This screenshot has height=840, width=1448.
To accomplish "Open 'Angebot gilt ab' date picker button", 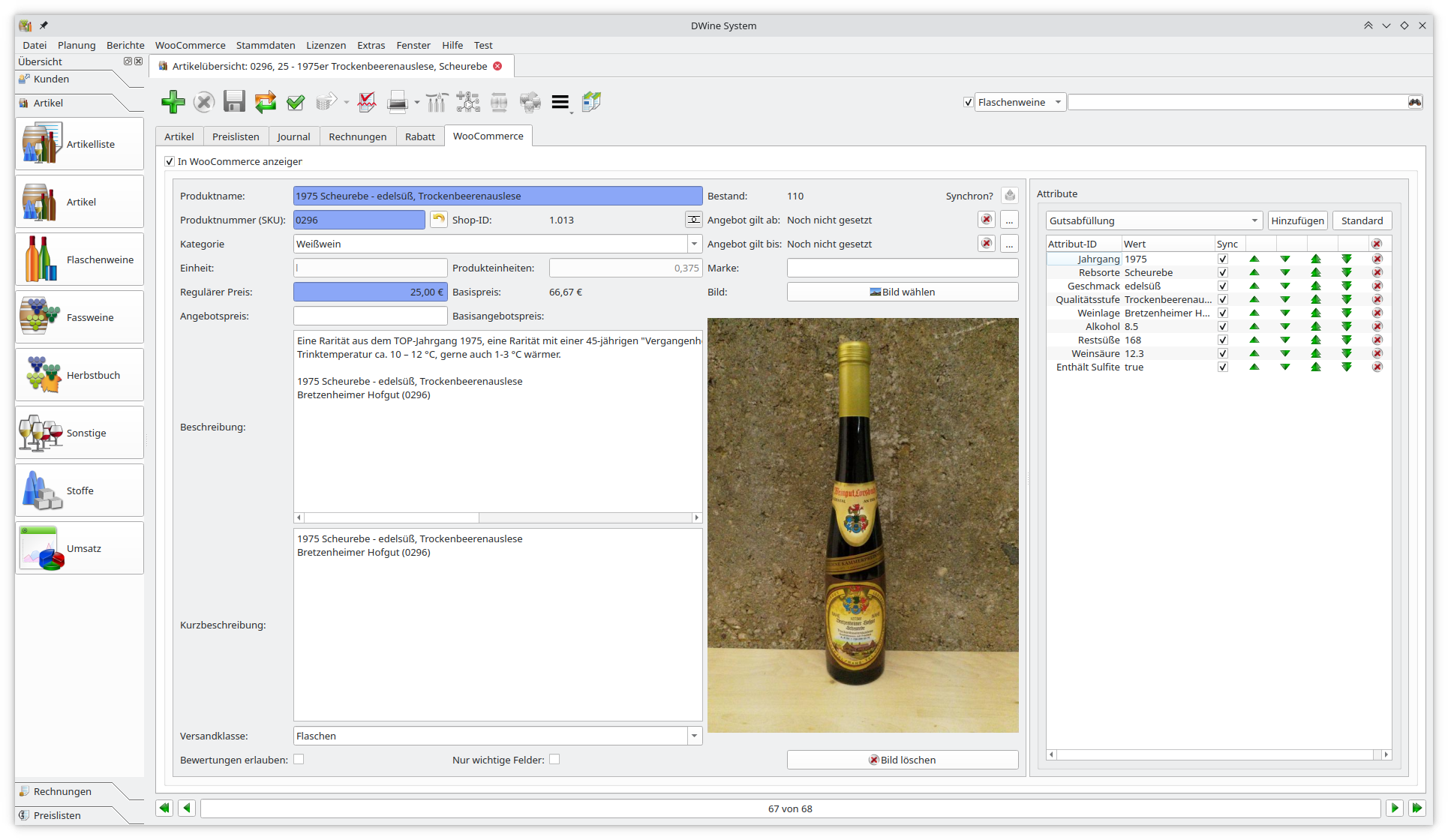I will click(x=1010, y=220).
